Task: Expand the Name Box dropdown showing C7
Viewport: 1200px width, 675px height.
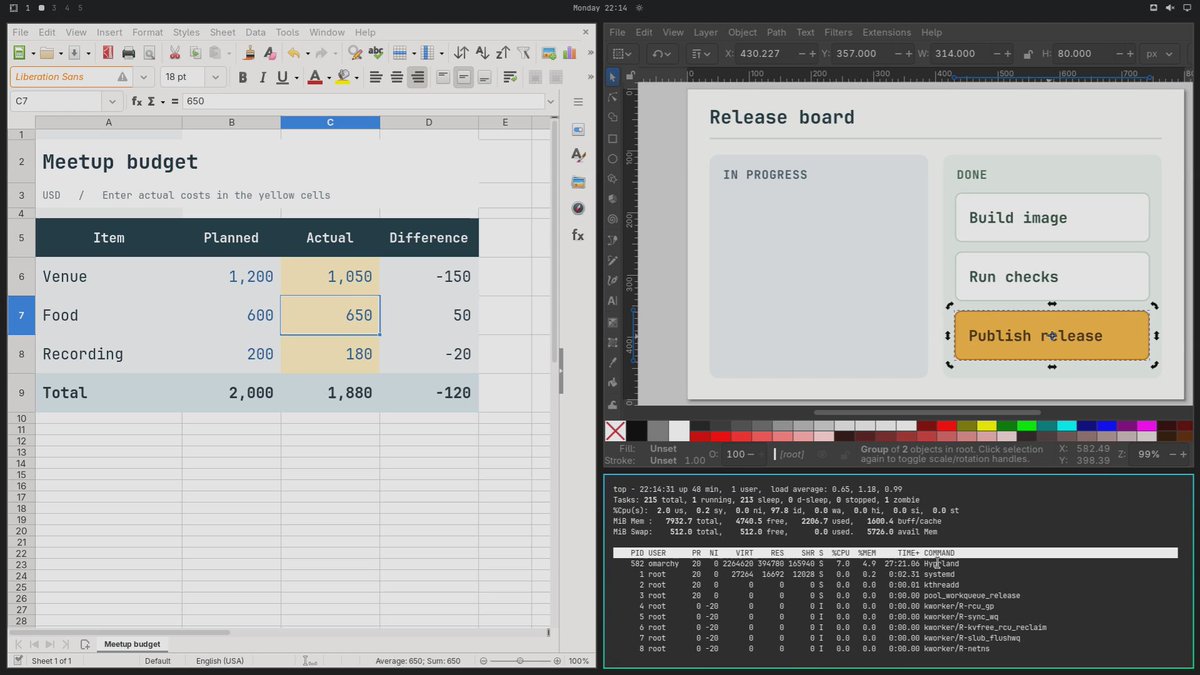Action: point(112,101)
